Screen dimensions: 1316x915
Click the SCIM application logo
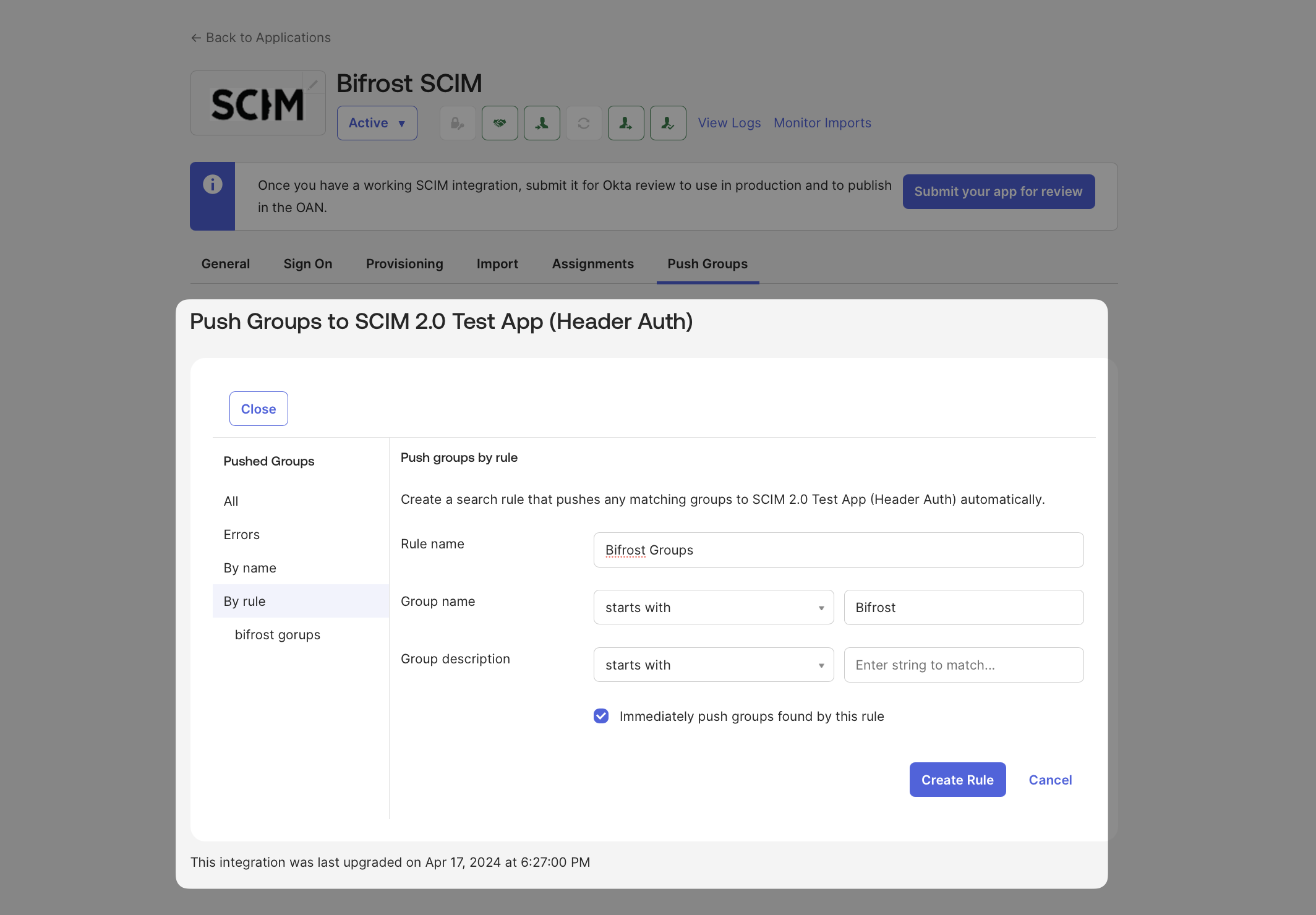pos(258,103)
